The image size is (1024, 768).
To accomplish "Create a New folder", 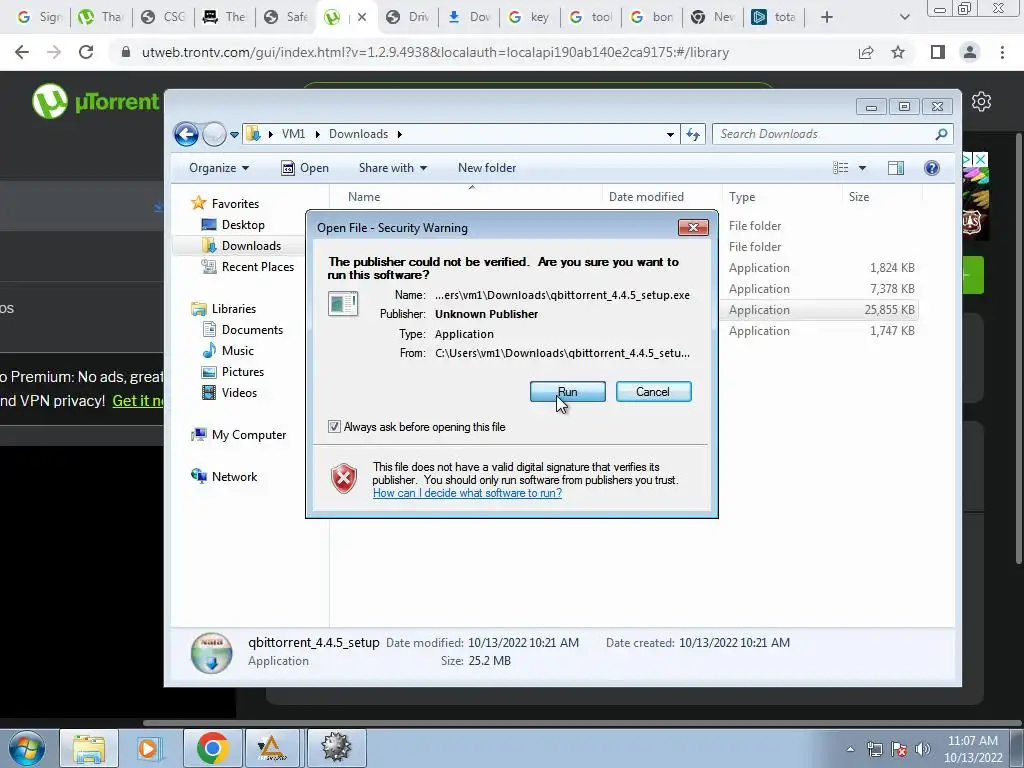I will pos(487,168).
